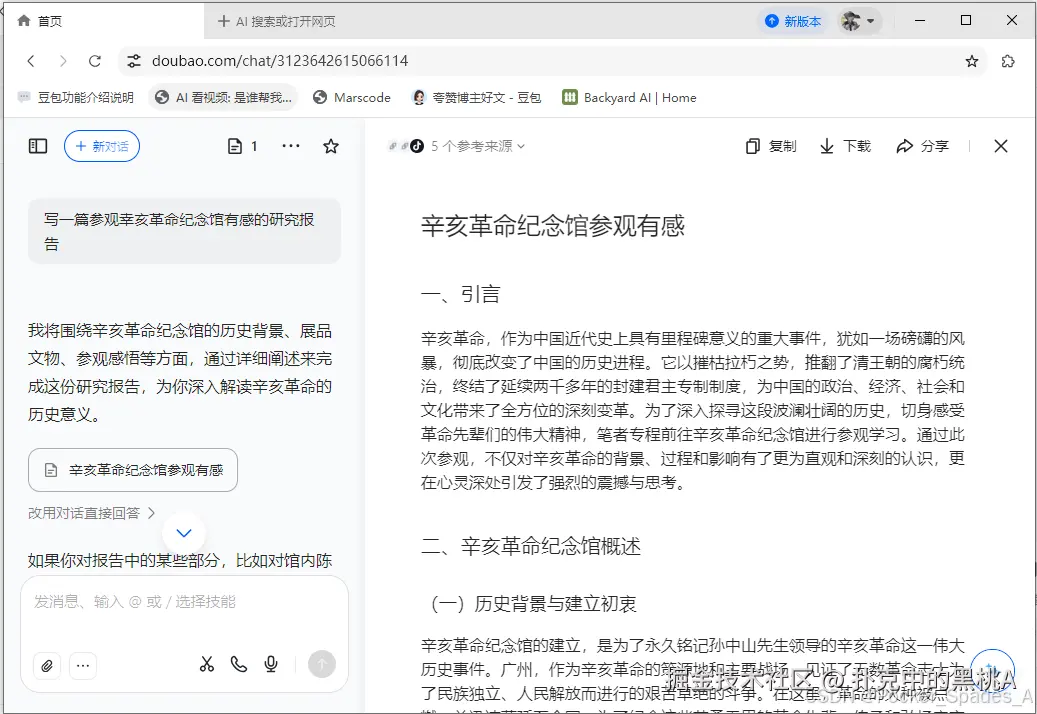Click the scissors screenshot icon
Viewport: 1037px width, 714px height.
[207, 664]
